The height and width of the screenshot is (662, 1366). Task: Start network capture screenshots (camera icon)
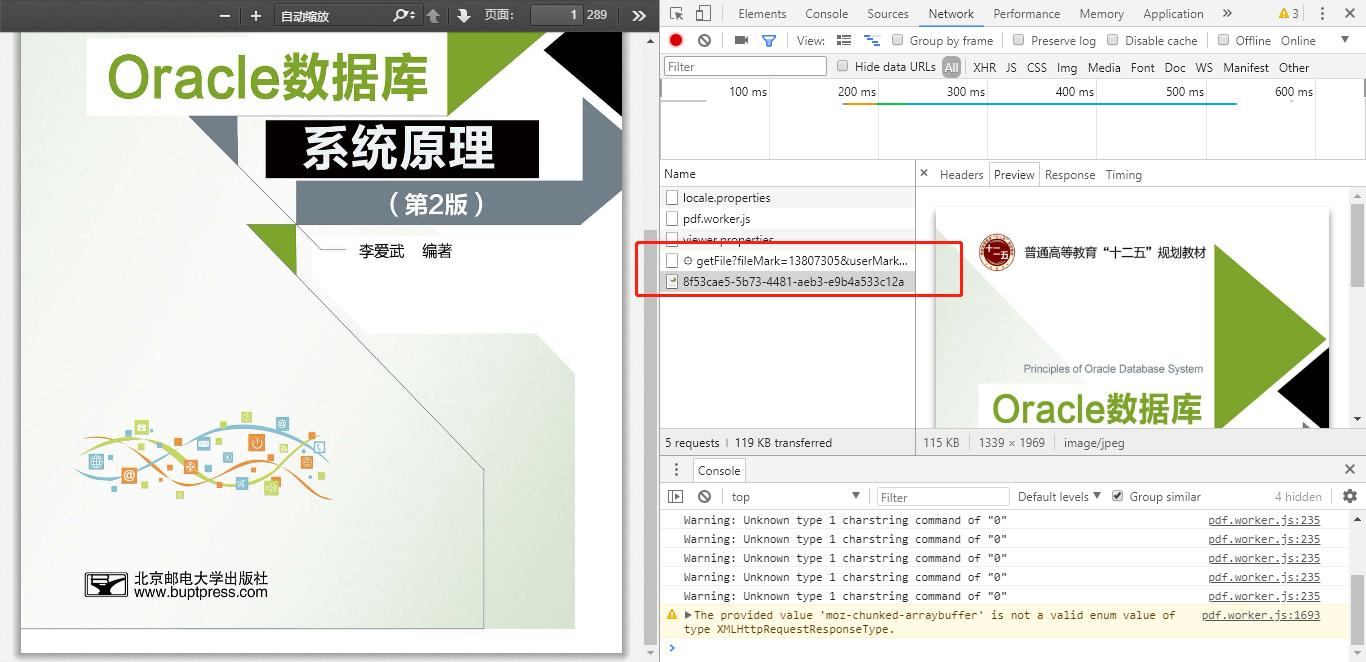pos(740,40)
